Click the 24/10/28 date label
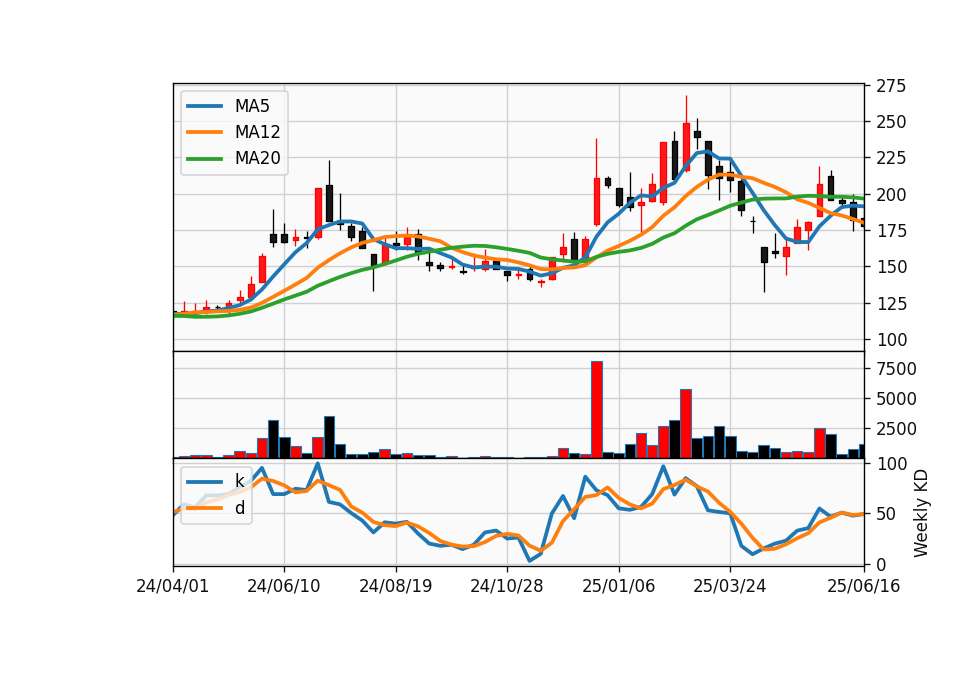This screenshot has width=960, height=690. click(507, 586)
